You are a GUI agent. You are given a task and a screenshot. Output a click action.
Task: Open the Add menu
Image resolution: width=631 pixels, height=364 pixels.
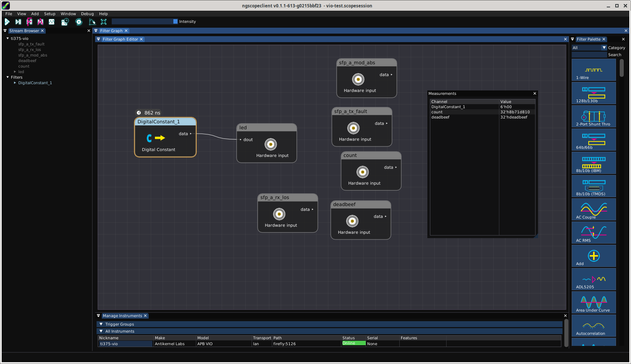pos(35,14)
